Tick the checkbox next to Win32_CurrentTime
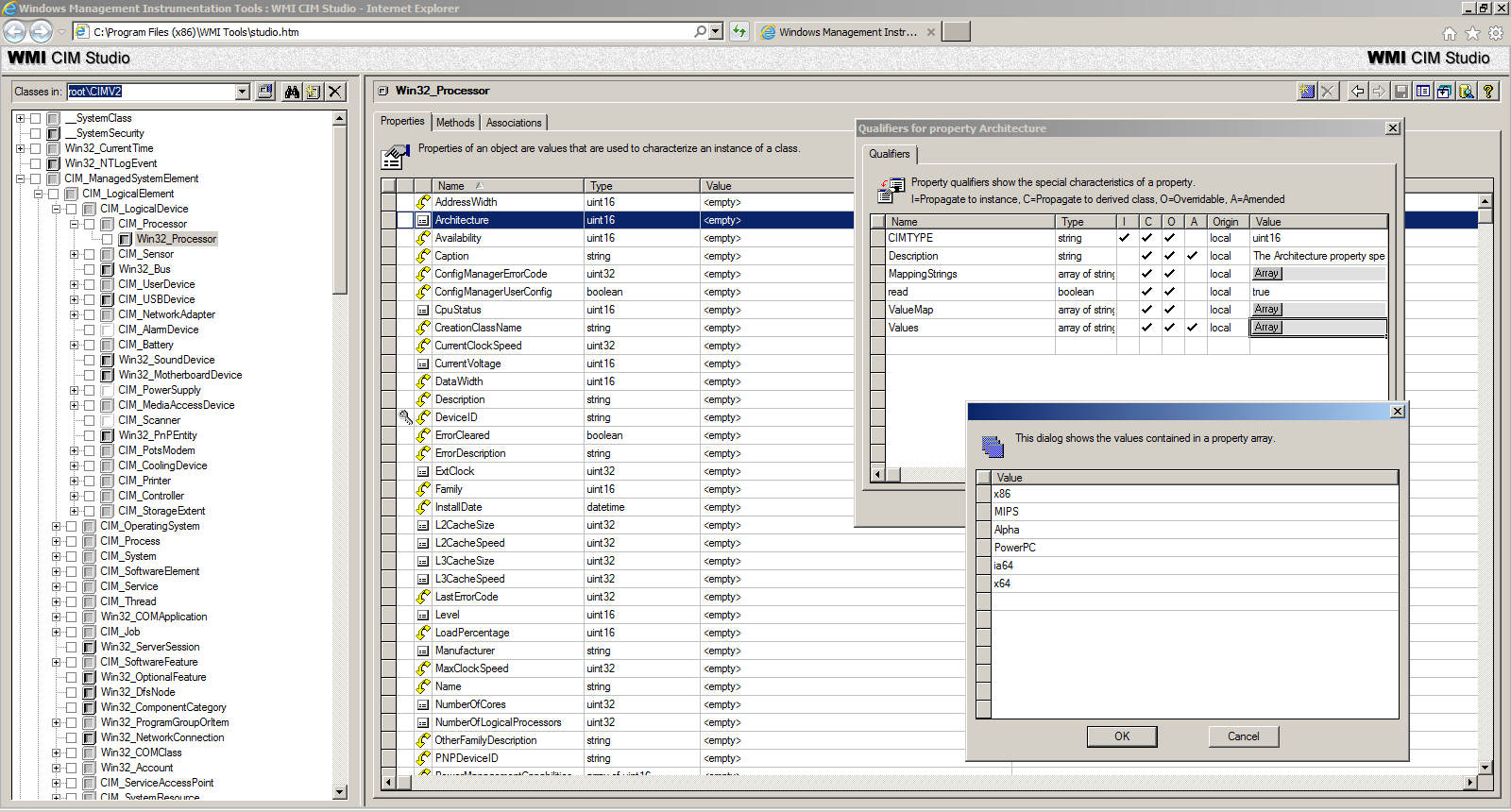The height and width of the screenshot is (812, 1511). pyautogui.click(x=36, y=148)
